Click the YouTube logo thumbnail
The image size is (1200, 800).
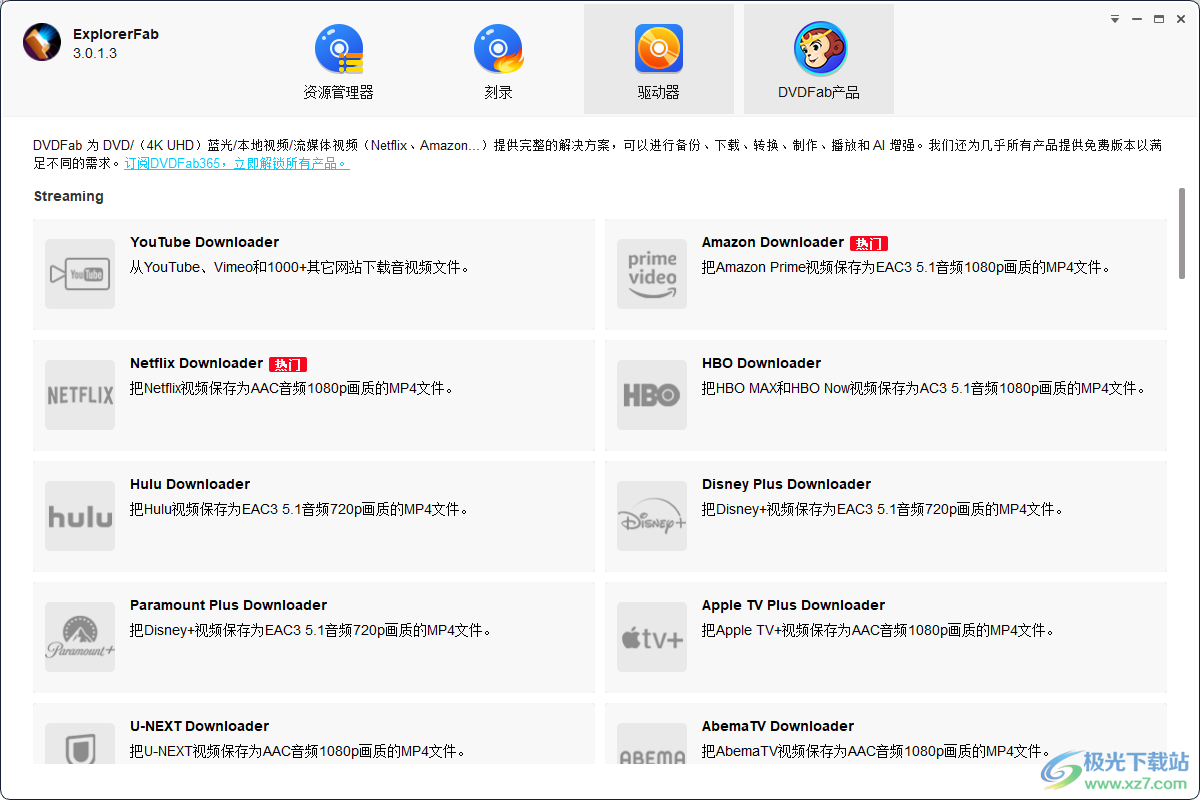pyautogui.click(x=80, y=274)
